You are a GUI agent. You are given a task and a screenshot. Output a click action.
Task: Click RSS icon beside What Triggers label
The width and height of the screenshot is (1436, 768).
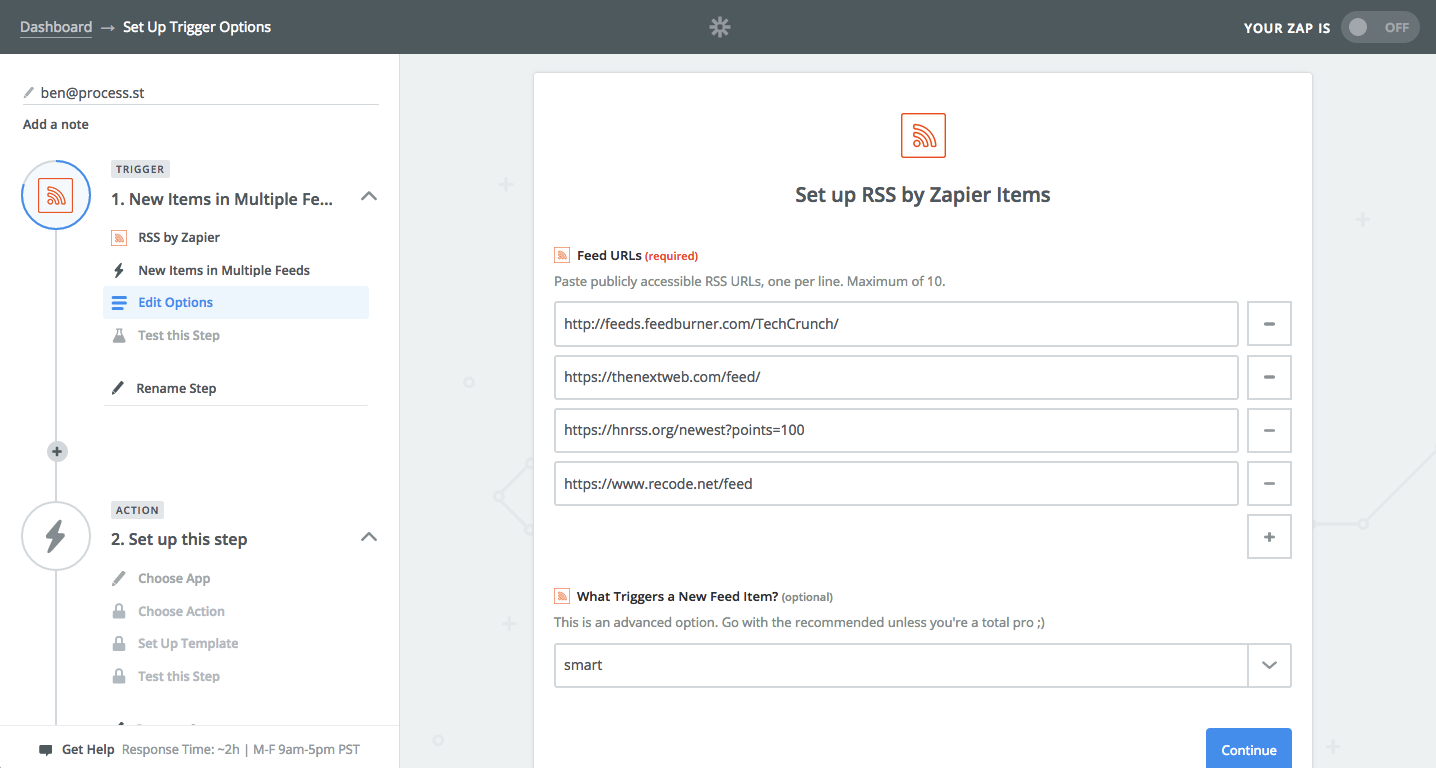coord(562,596)
